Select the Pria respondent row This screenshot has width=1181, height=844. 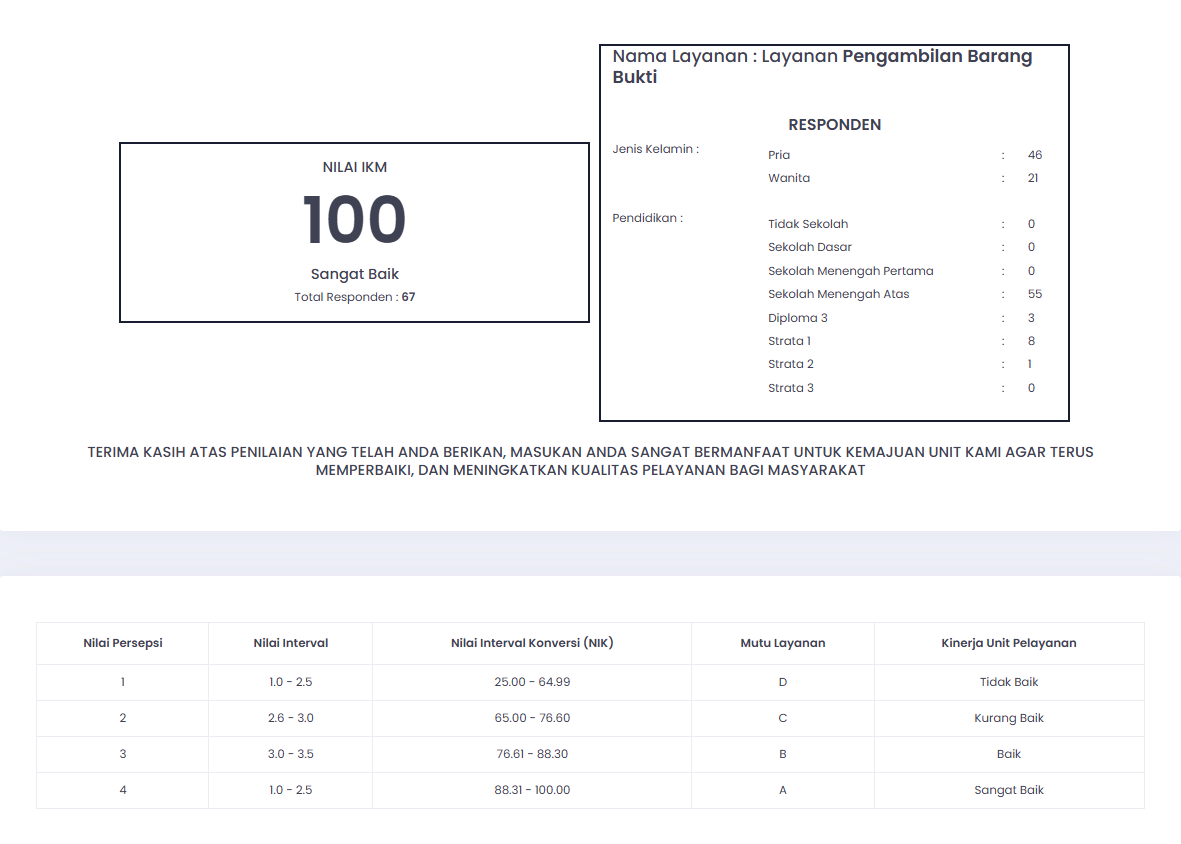point(905,155)
